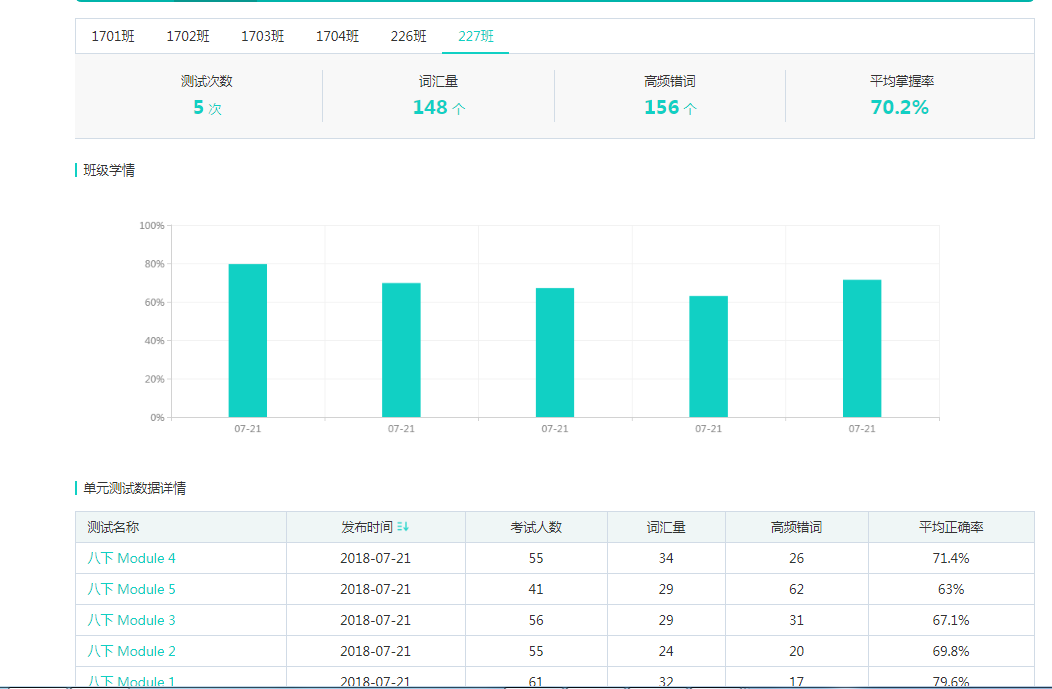Image resolution: width=1052 pixels, height=689 pixels.
Task: Click Module 3 error word count 31
Action: point(796,620)
